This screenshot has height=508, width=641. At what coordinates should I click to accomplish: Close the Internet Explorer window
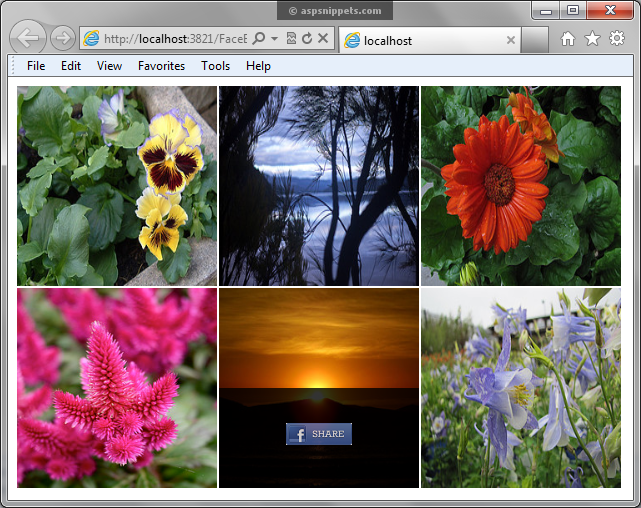coord(610,11)
